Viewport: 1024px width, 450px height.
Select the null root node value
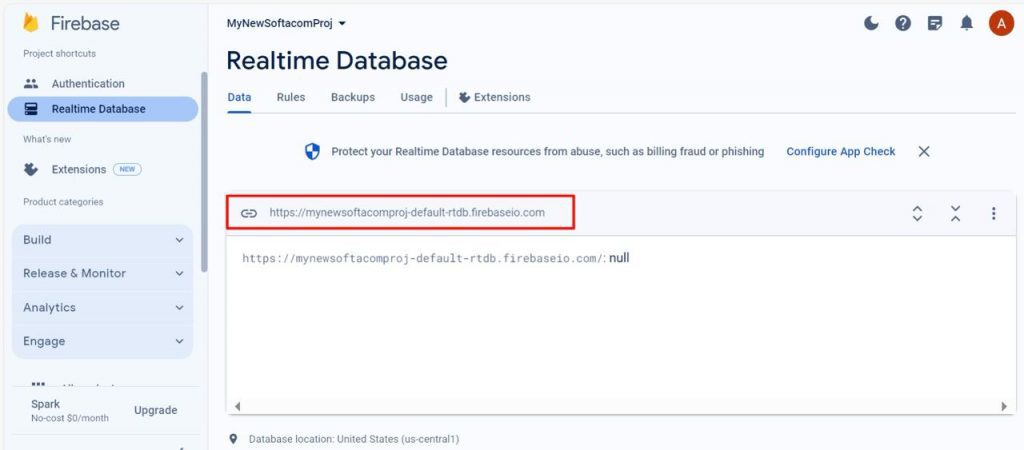(x=619, y=258)
